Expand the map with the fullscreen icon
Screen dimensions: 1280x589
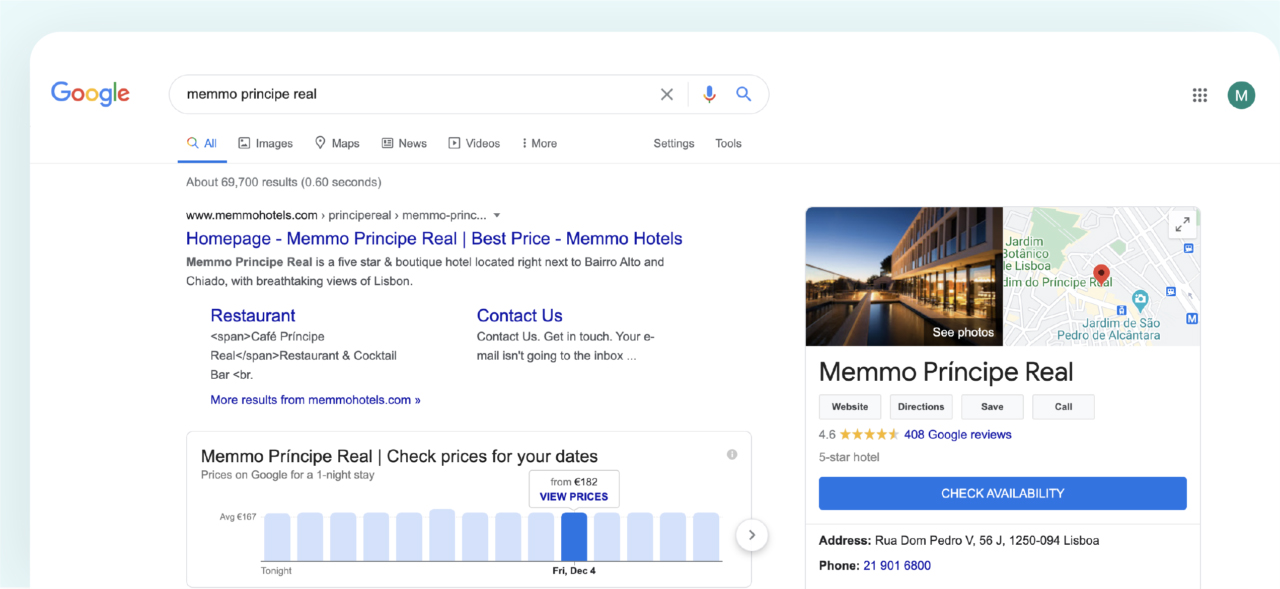tap(1182, 224)
